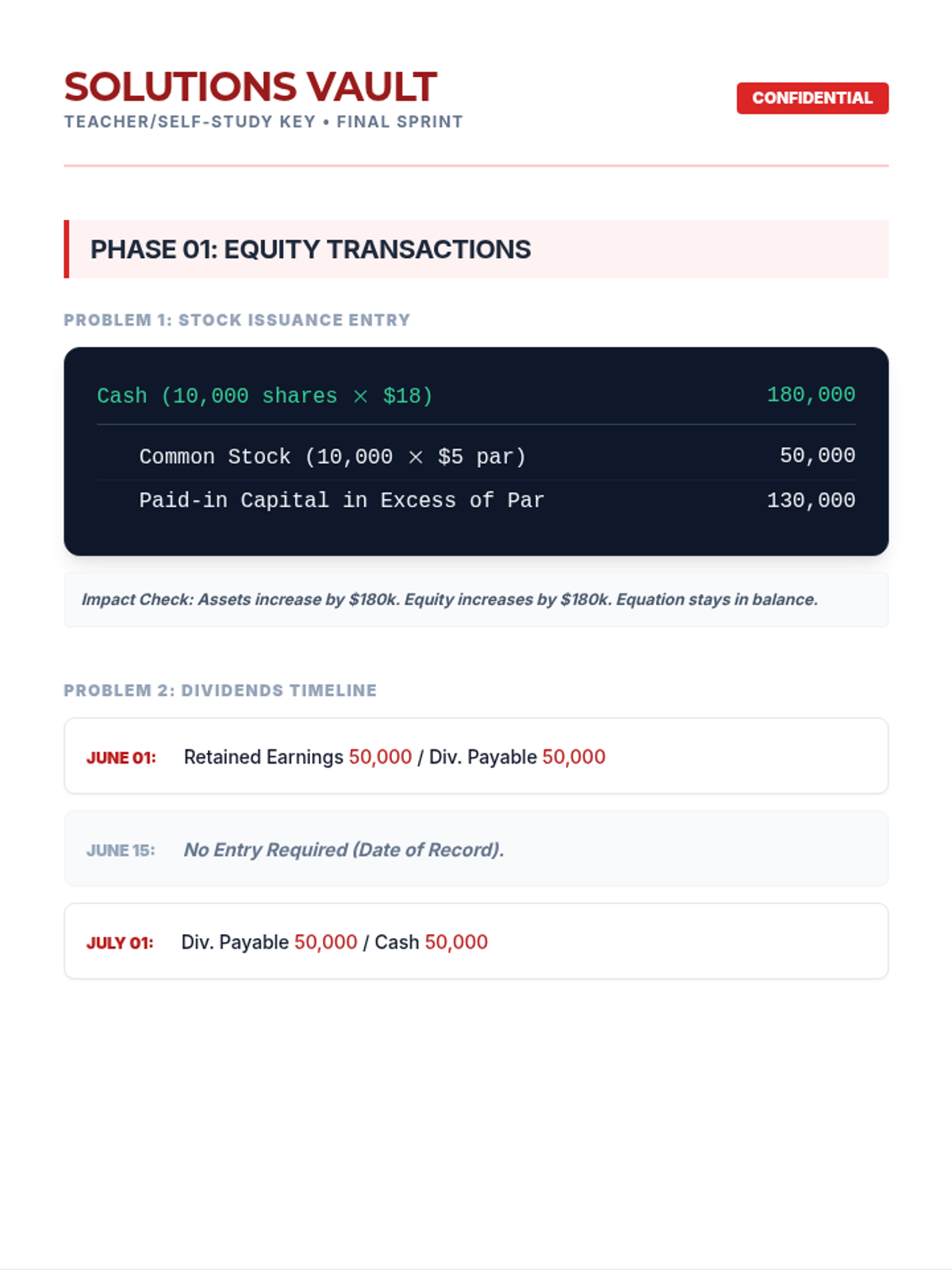952x1270 pixels.
Task: Click the Cash 50,000 credit on July 01
Action: pos(432,942)
